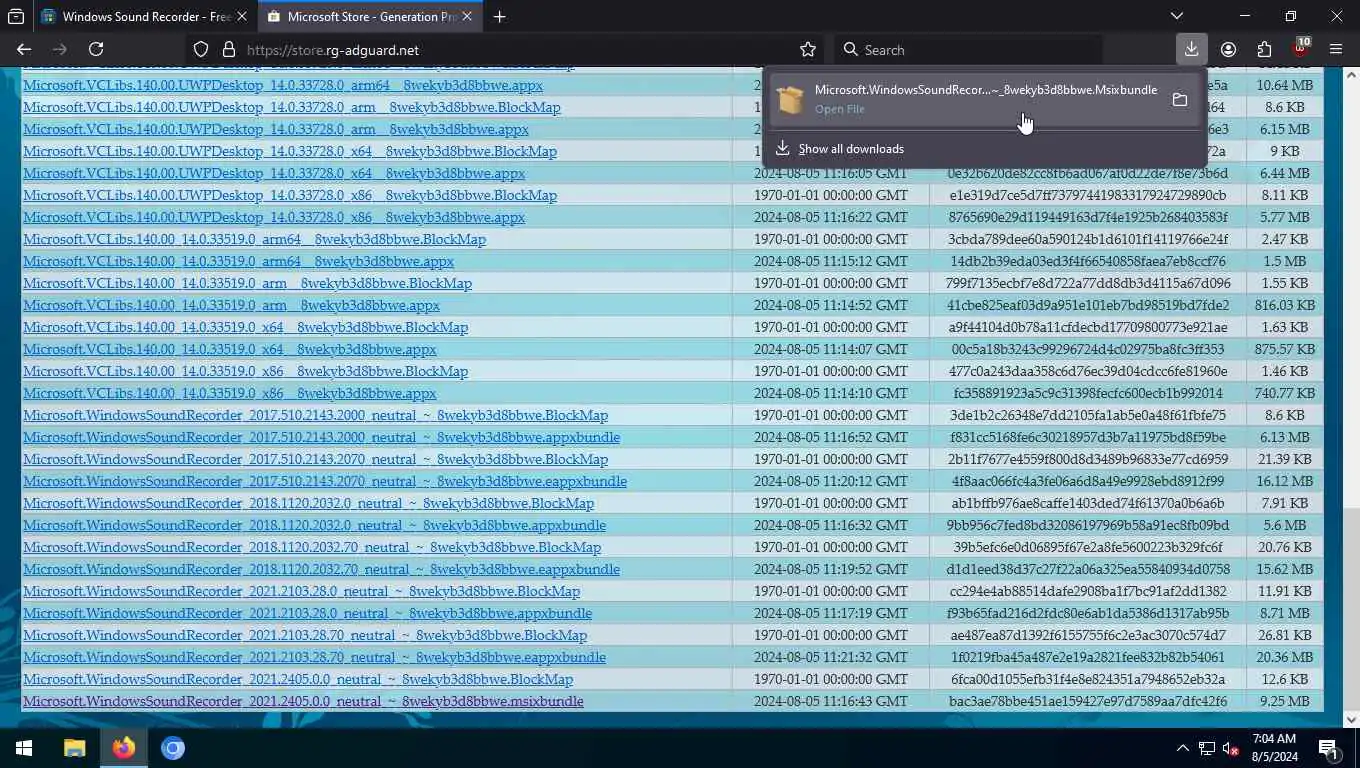
Task: Download WindowsSoundRecorder_2021.2103.28.70 eappxbundle
Action: coord(314,657)
